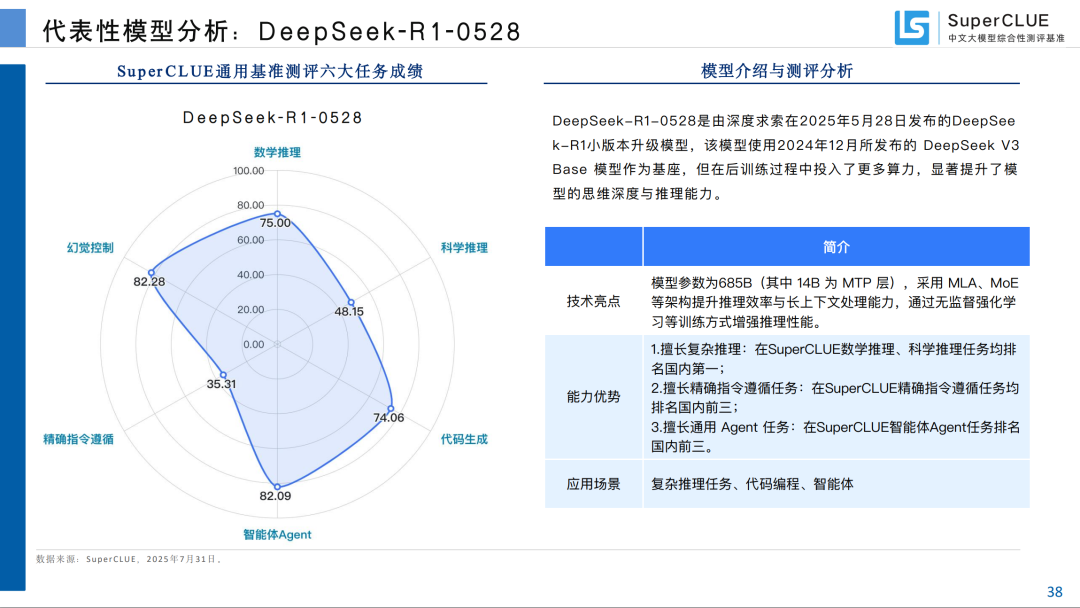Click the page number 38
This screenshot has height=608, width=1080.
coord(1054,591)
